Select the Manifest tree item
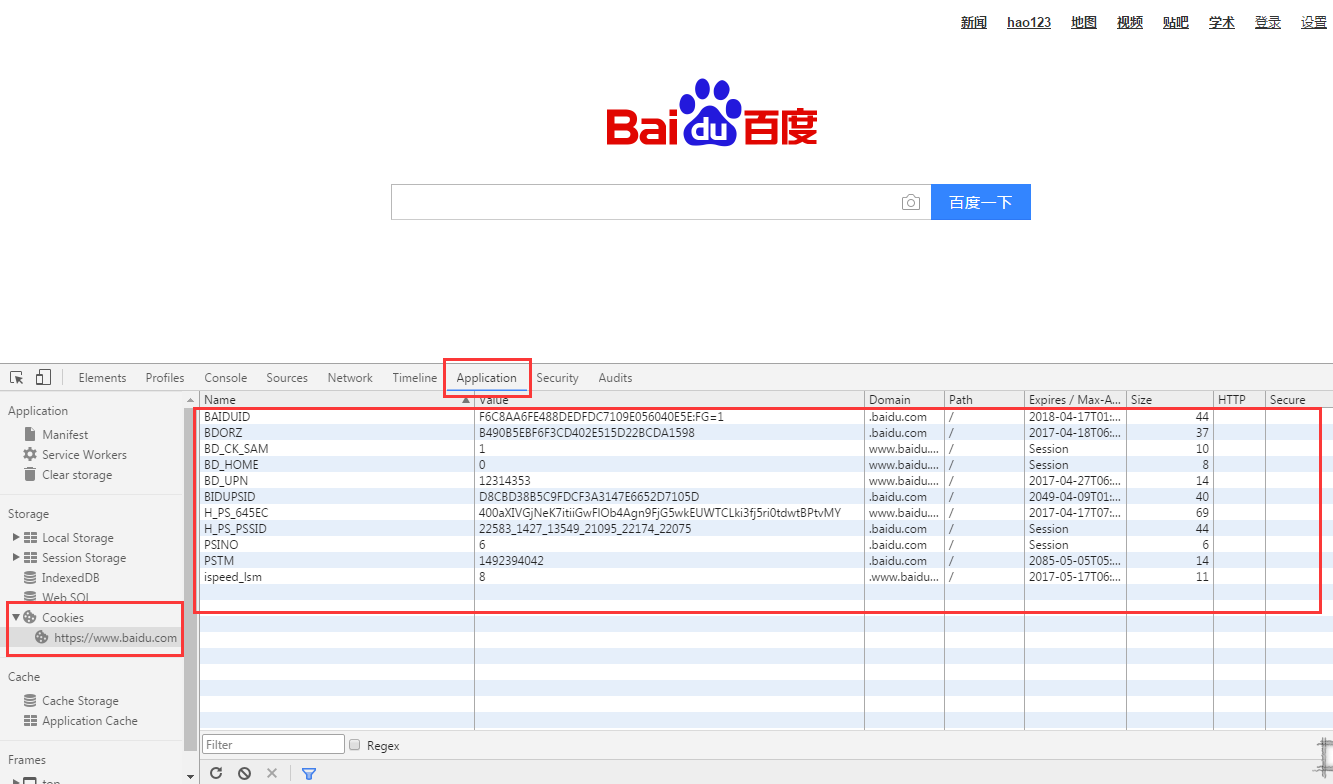1333x784 pixels. (65, 434)
